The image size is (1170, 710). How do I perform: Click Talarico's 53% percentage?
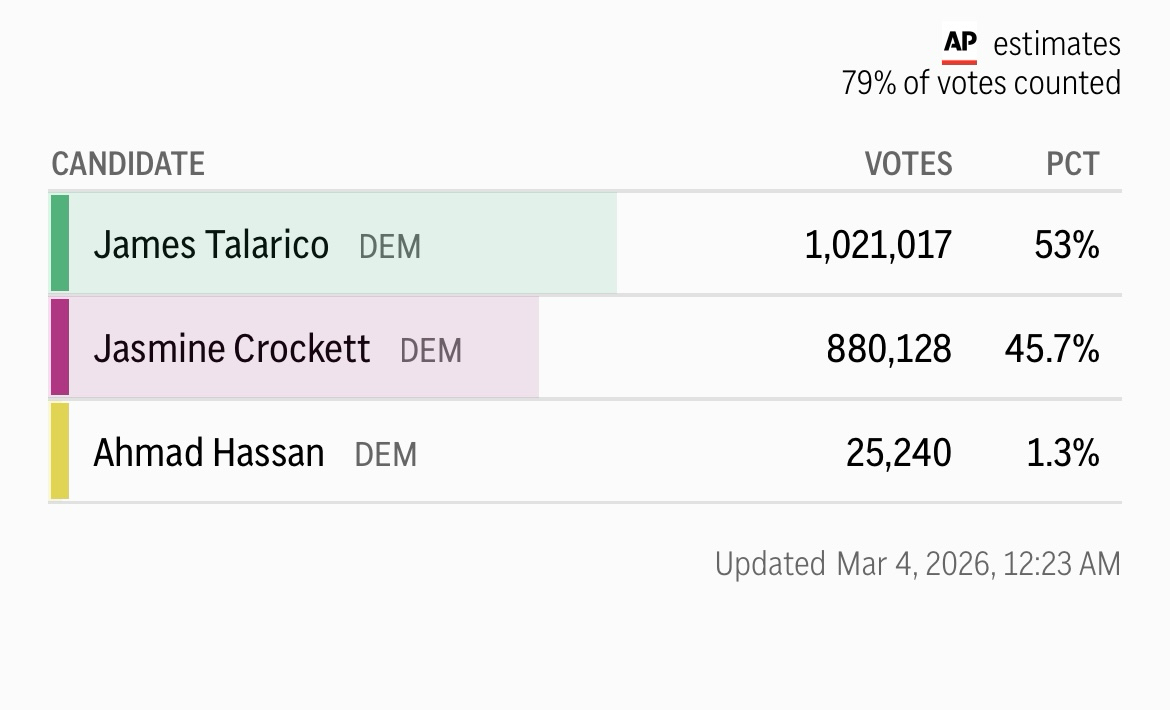1067,245
